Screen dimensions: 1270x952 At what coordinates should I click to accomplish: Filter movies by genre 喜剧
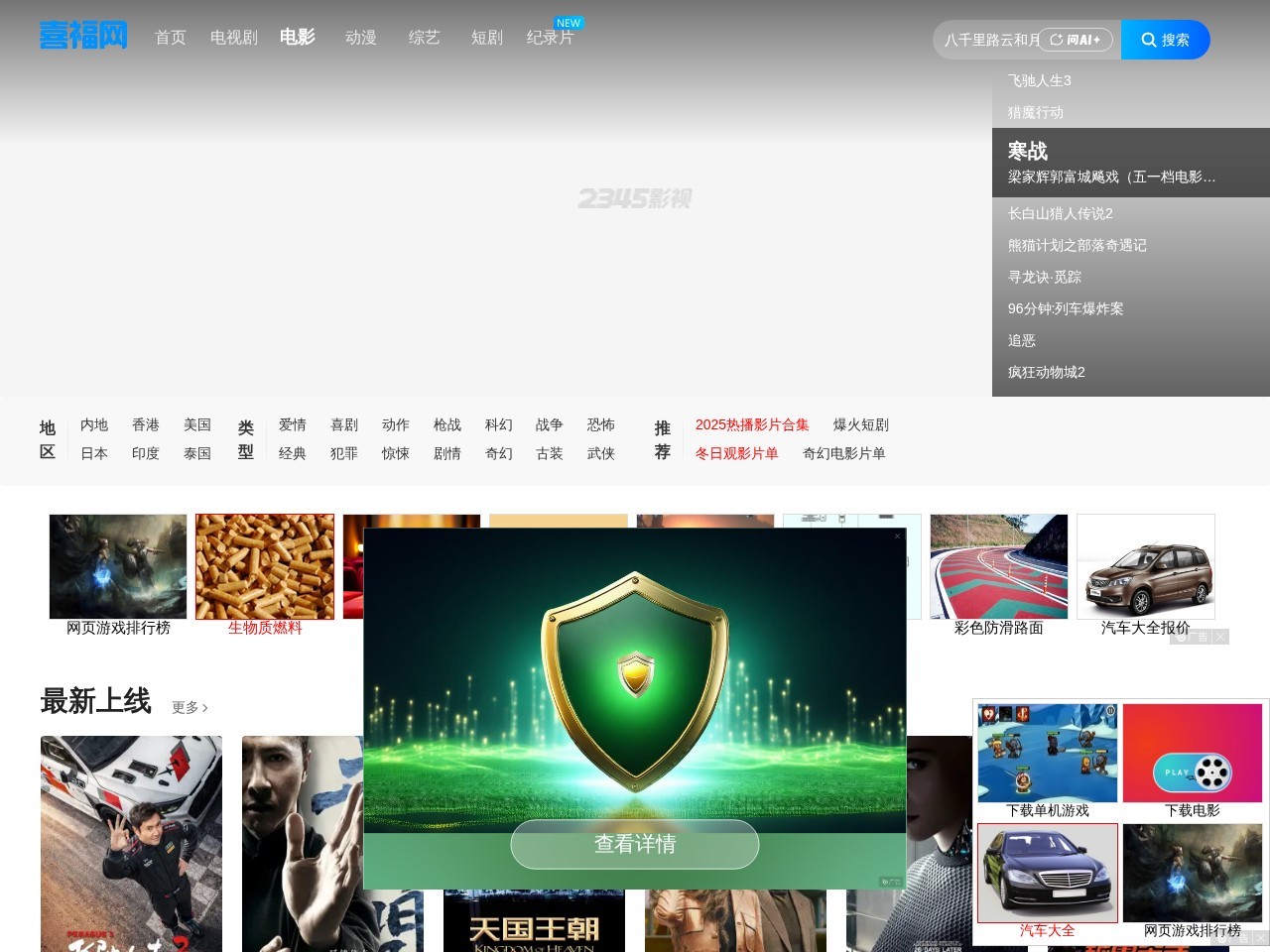[344, 424]
